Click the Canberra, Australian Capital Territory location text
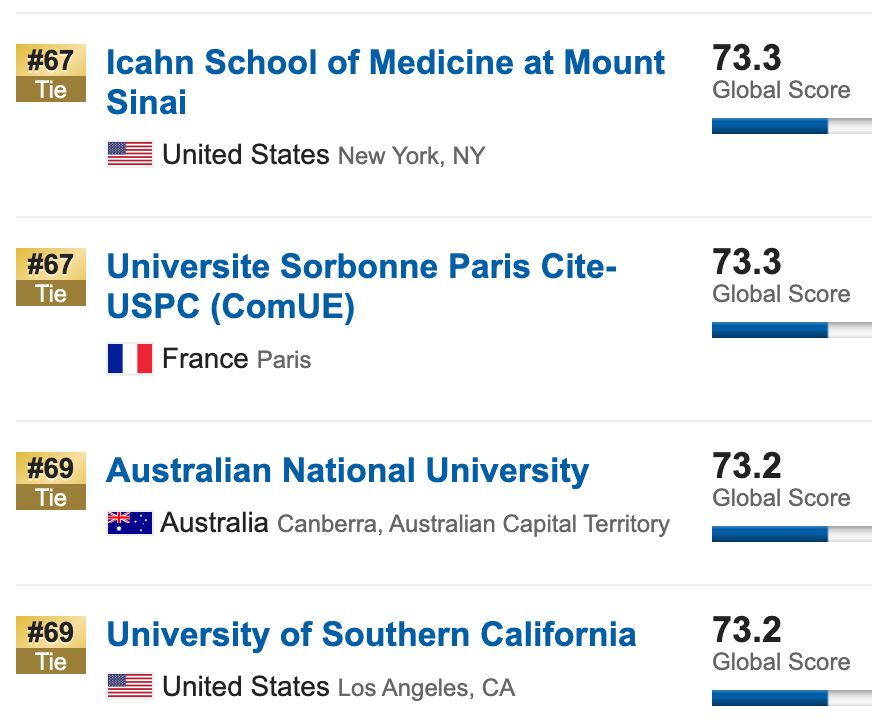 coord(472,524)
